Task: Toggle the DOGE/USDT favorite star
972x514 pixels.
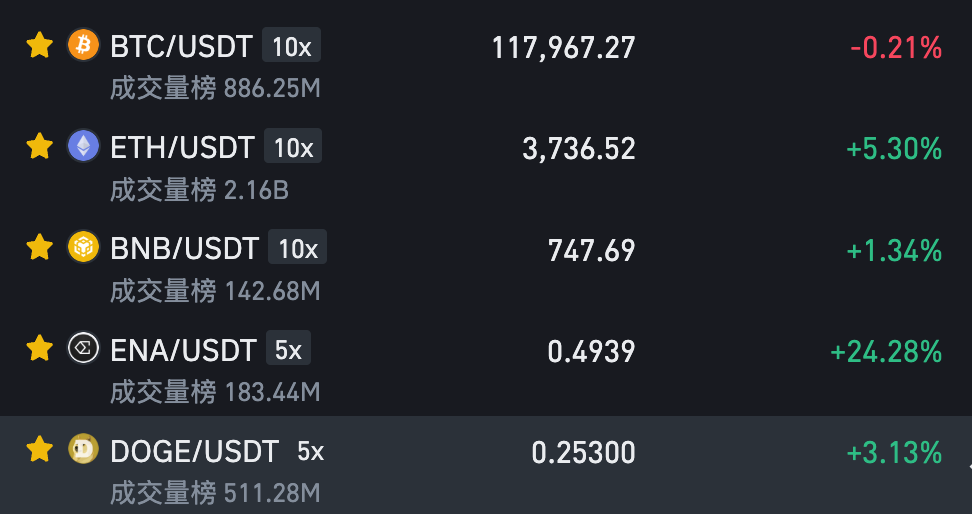Action: (x=40, y=449)
